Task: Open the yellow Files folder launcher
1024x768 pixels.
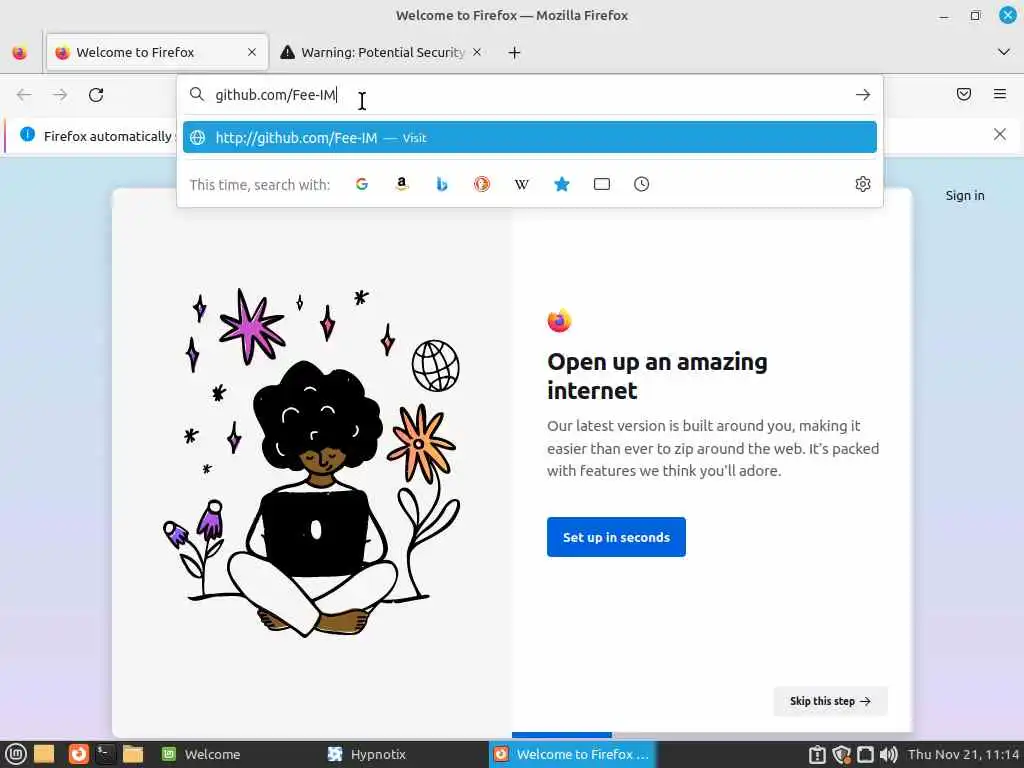Action: 133,754
